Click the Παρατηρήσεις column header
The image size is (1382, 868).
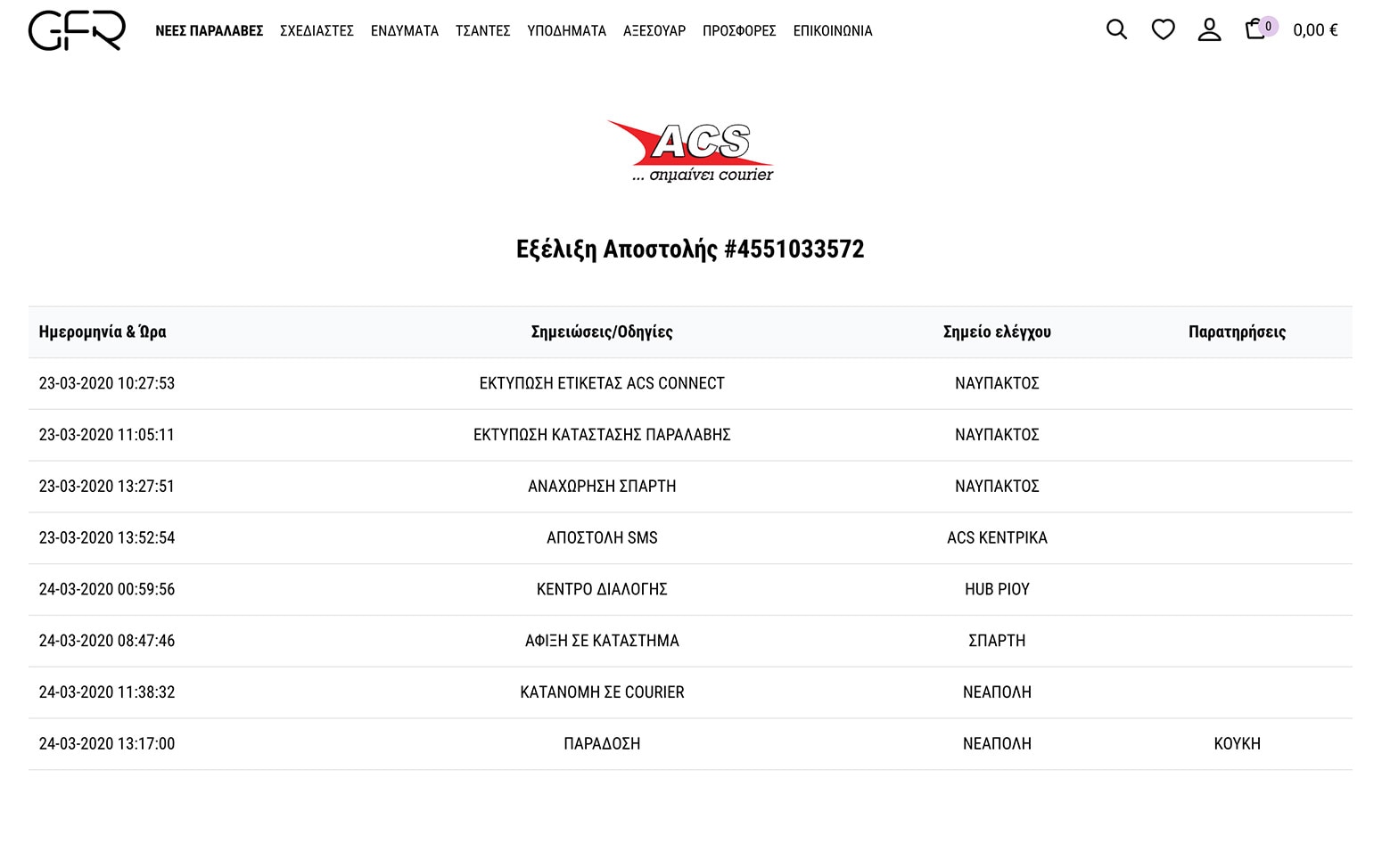[1237, 332]
